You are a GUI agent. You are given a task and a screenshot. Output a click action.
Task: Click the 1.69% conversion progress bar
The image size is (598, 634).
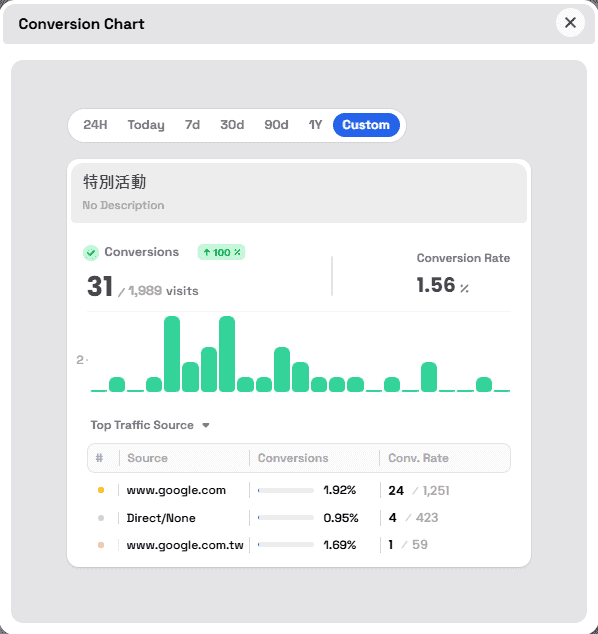coord(286,545)
